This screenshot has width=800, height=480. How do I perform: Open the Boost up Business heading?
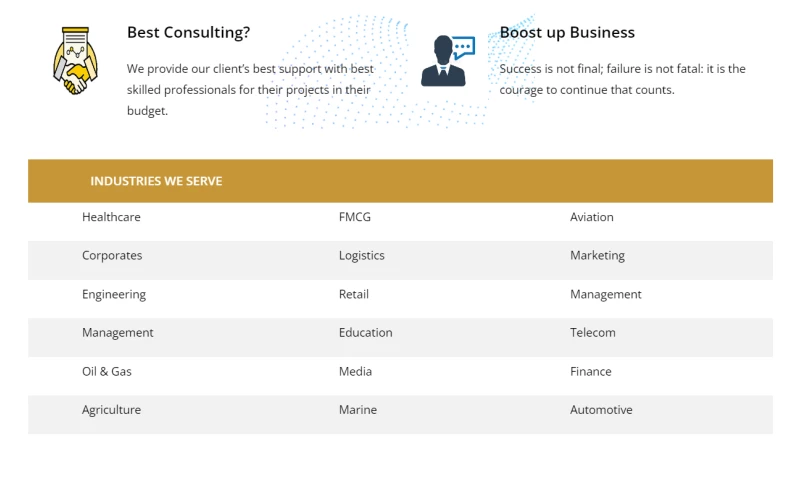[x=567, y=32]
